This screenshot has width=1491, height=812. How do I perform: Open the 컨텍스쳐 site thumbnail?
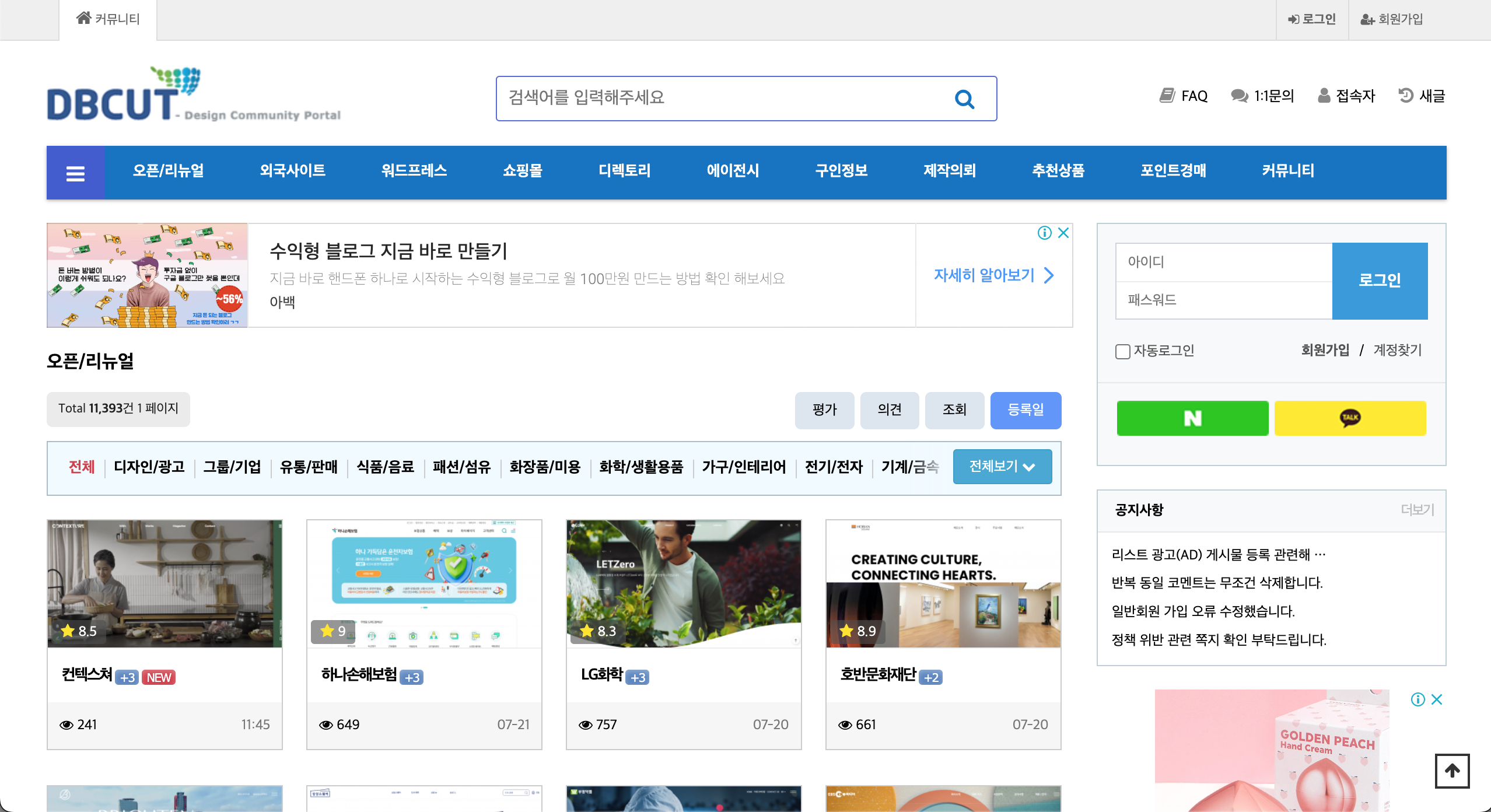click(x=164, y=583)
